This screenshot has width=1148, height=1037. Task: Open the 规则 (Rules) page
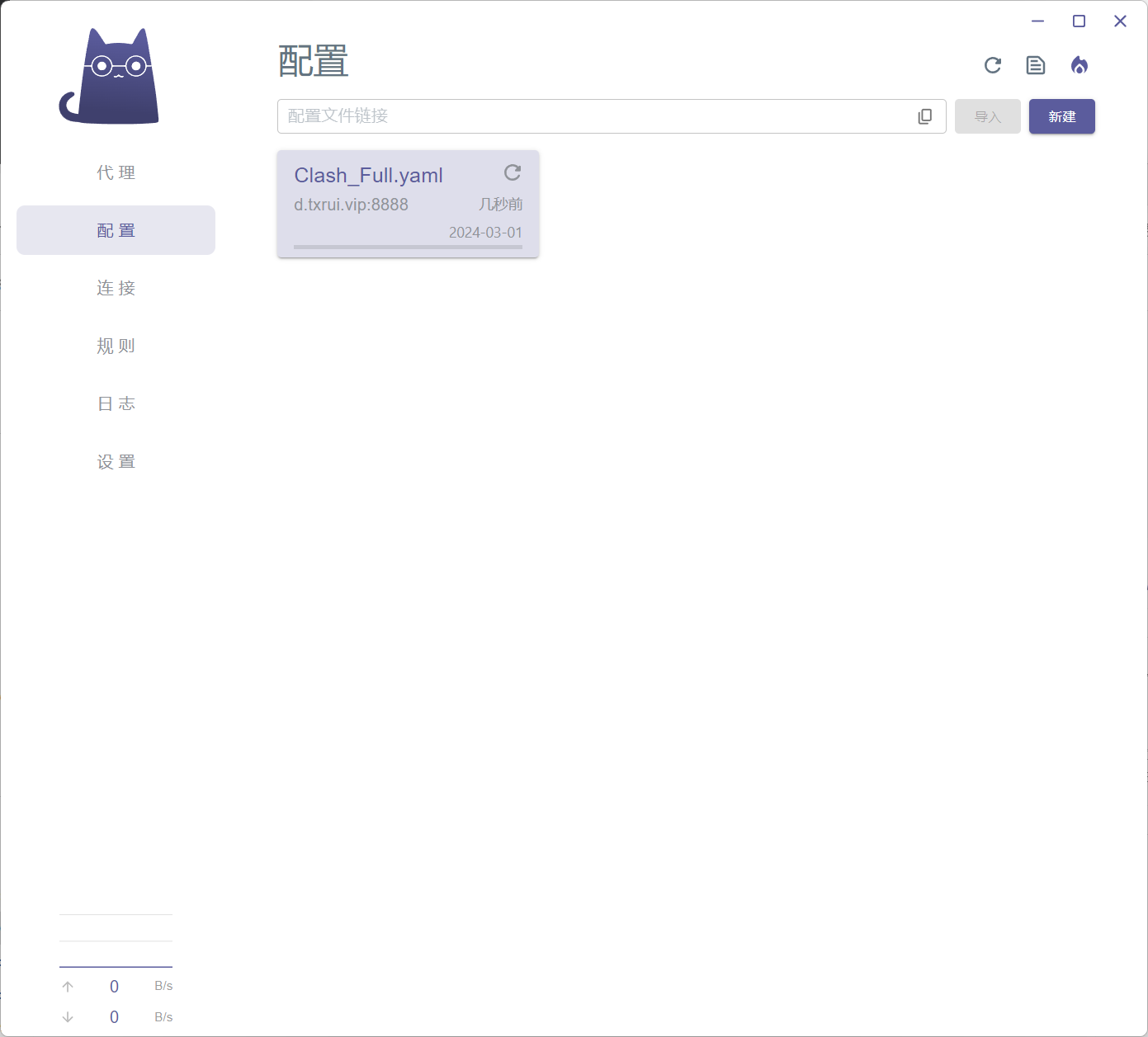[x=116, y=346]
